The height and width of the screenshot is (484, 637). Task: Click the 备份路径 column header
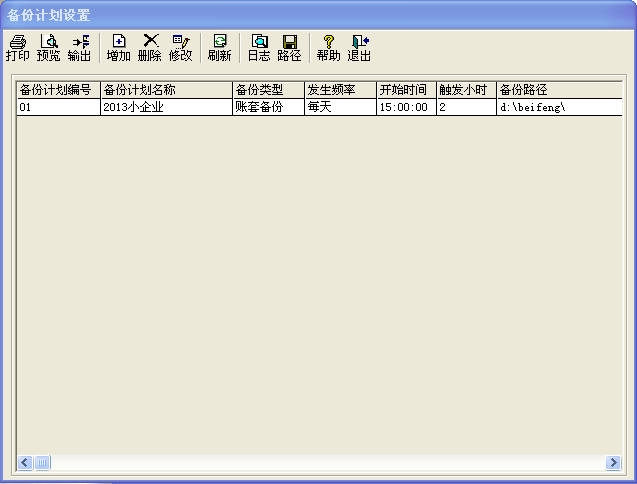point(559,90)
